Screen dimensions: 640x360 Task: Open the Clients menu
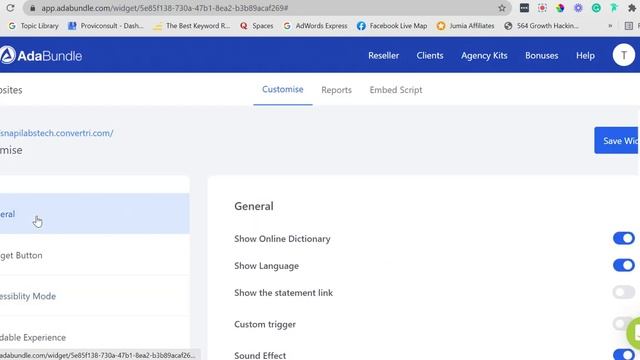click(430, 56)
